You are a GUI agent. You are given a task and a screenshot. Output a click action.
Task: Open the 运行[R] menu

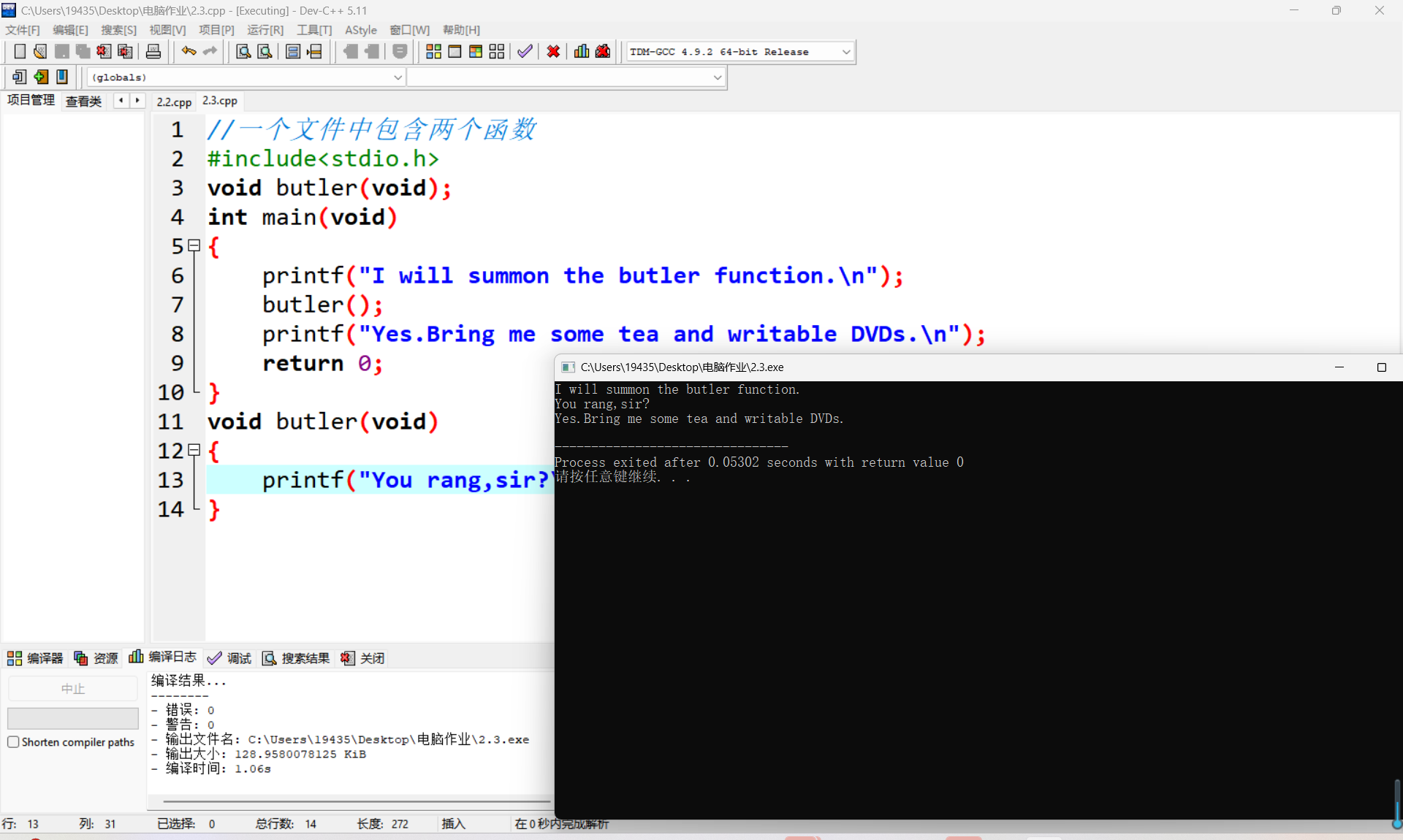coord(265,30)
